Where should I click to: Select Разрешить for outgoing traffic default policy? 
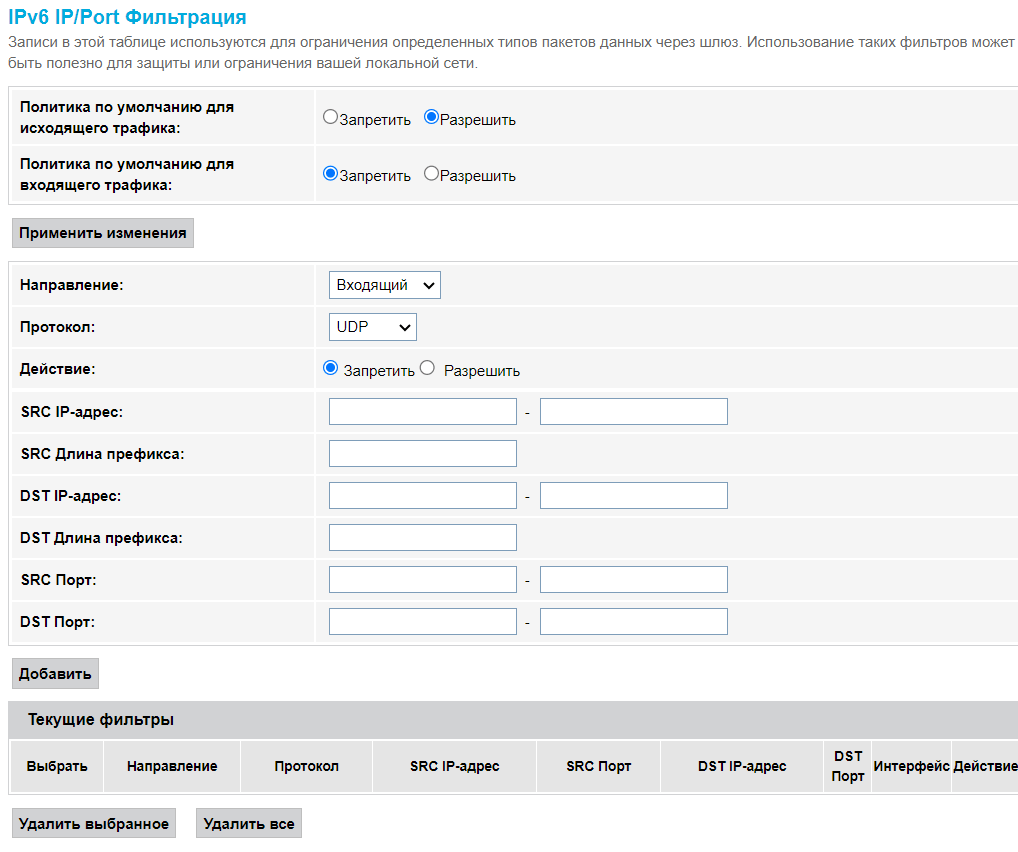431,118
